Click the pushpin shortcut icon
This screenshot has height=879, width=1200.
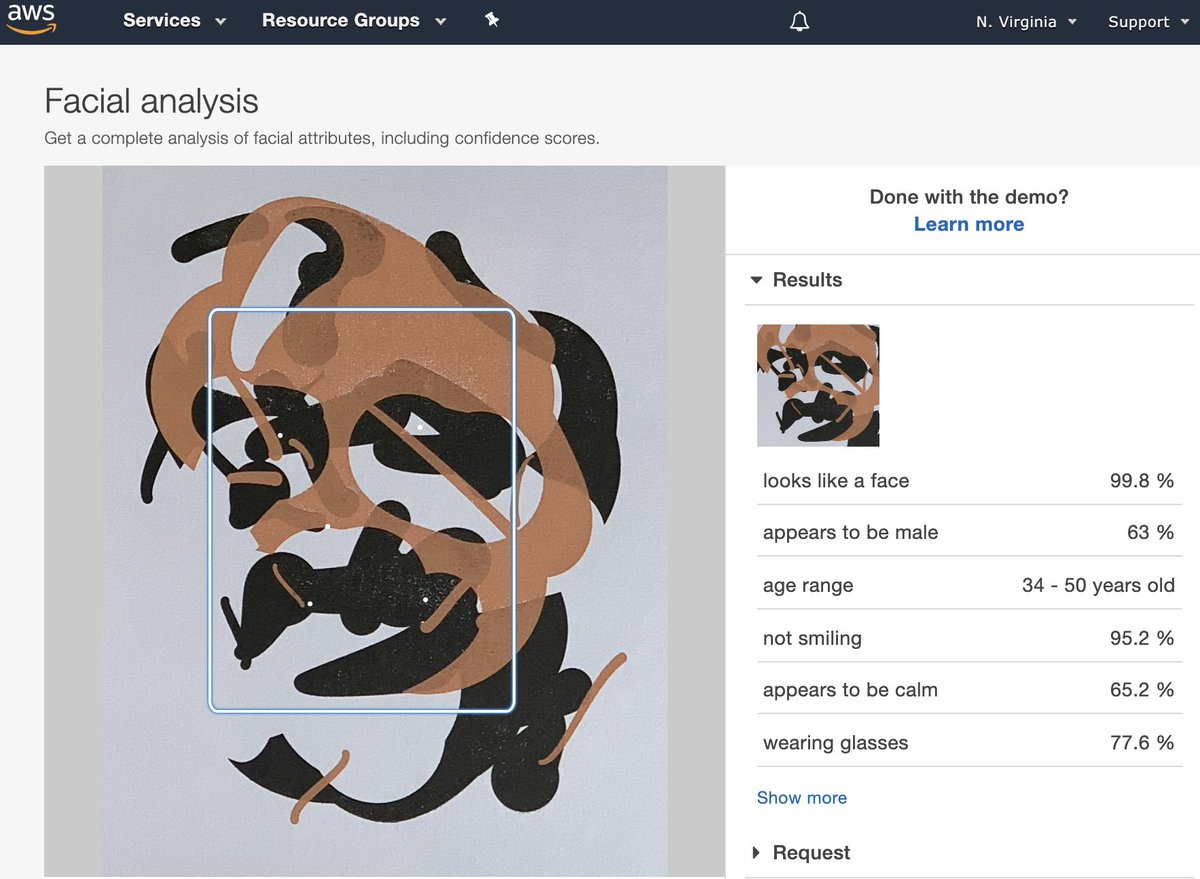pyautogui.click(x=491, y=20)
